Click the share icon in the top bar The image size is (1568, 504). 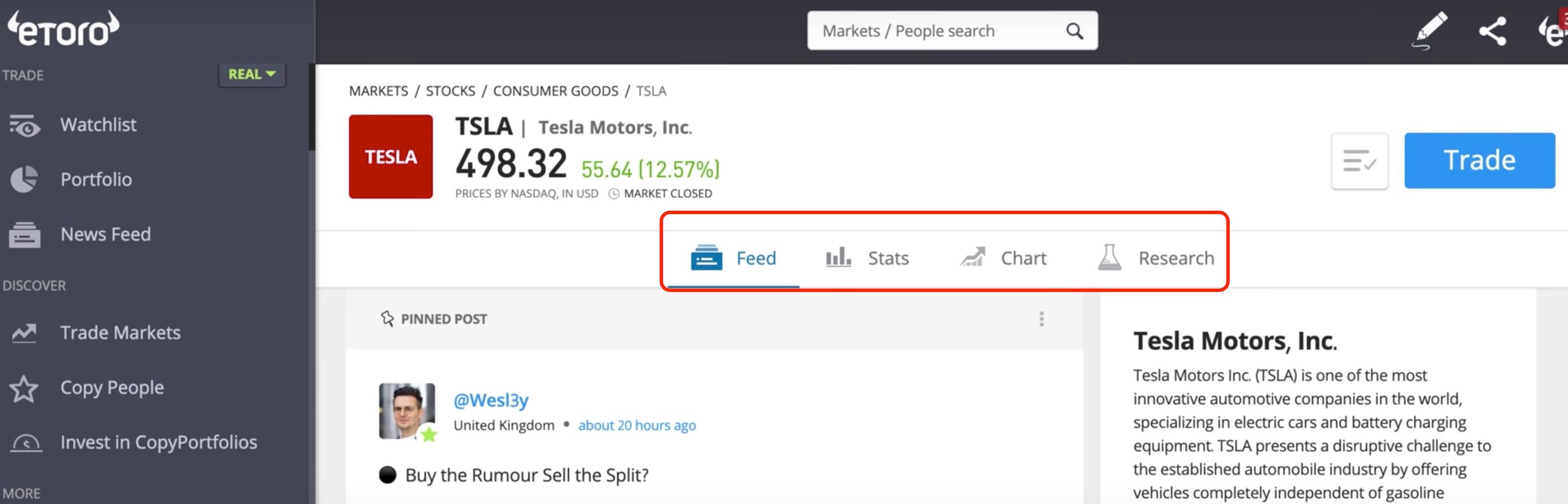coord(1493,31)
